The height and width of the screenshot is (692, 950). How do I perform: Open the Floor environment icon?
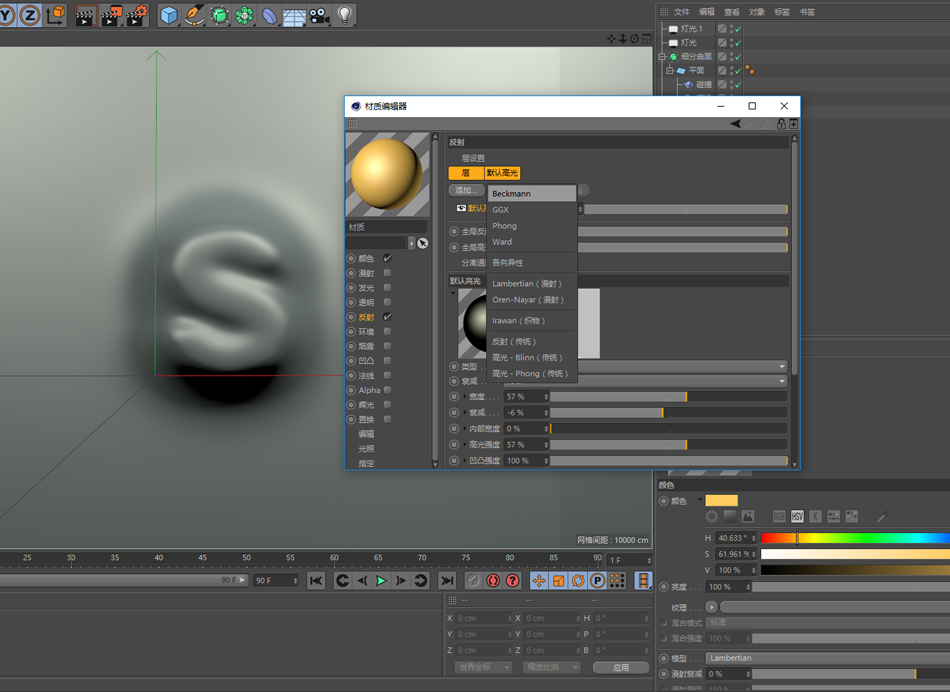click(294, 15)
